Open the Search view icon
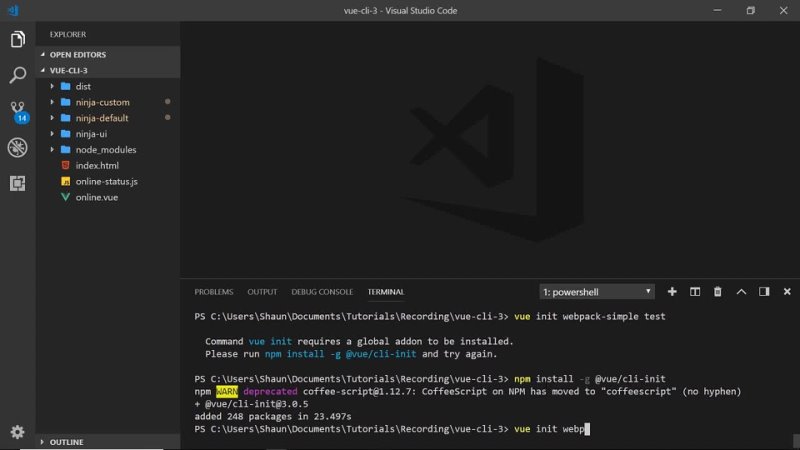The image size is (800, 450). click(17, 75)
